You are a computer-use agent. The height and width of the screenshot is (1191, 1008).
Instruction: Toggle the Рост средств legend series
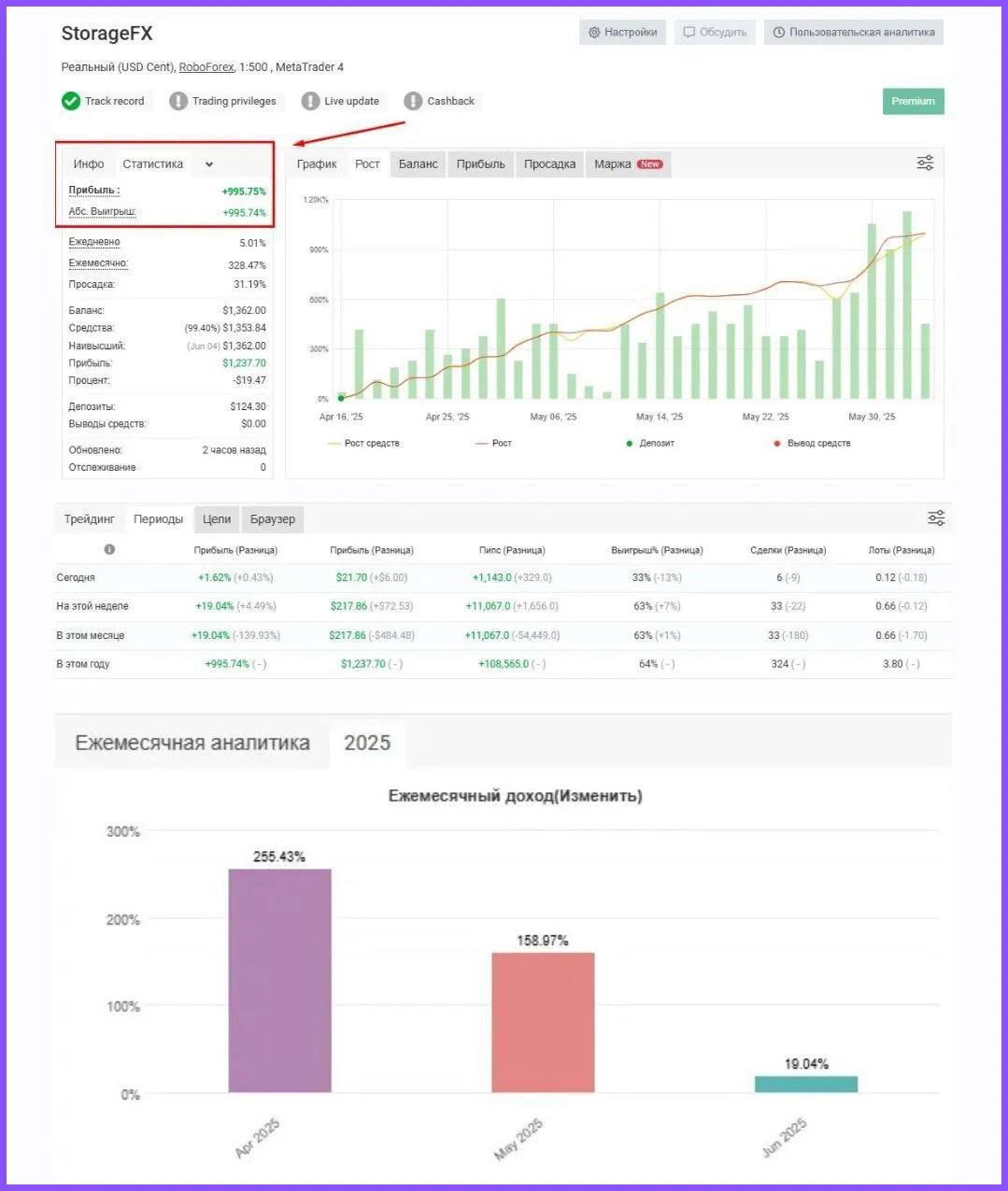(371, 443)
